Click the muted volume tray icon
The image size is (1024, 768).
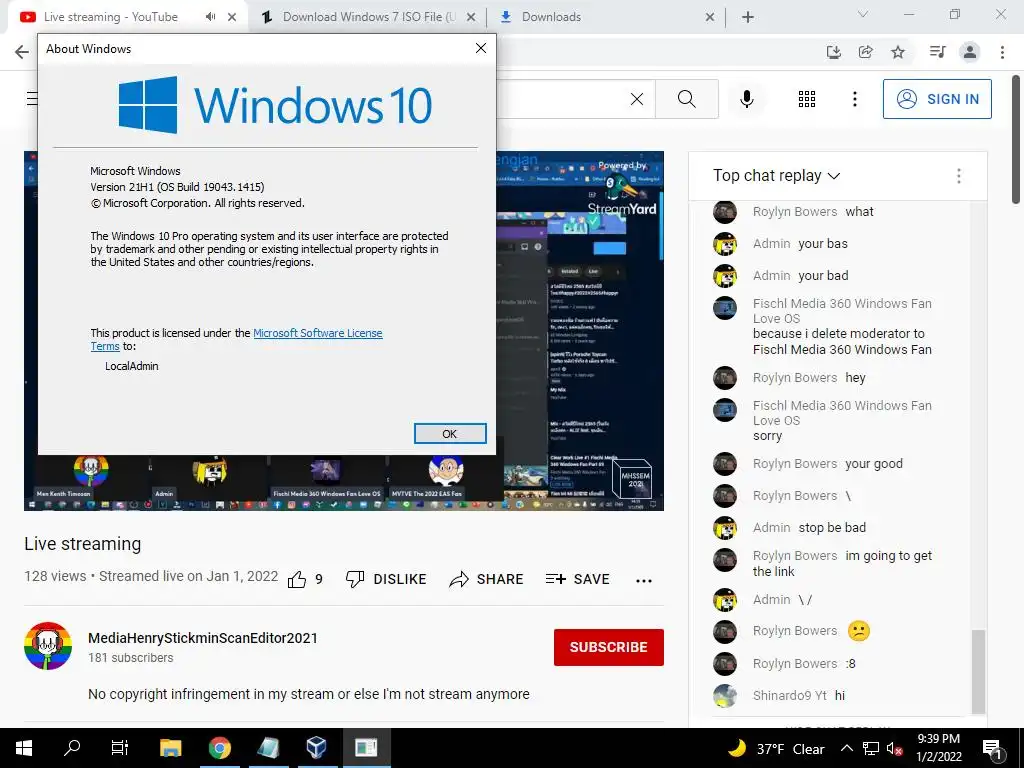click(895, 749)
